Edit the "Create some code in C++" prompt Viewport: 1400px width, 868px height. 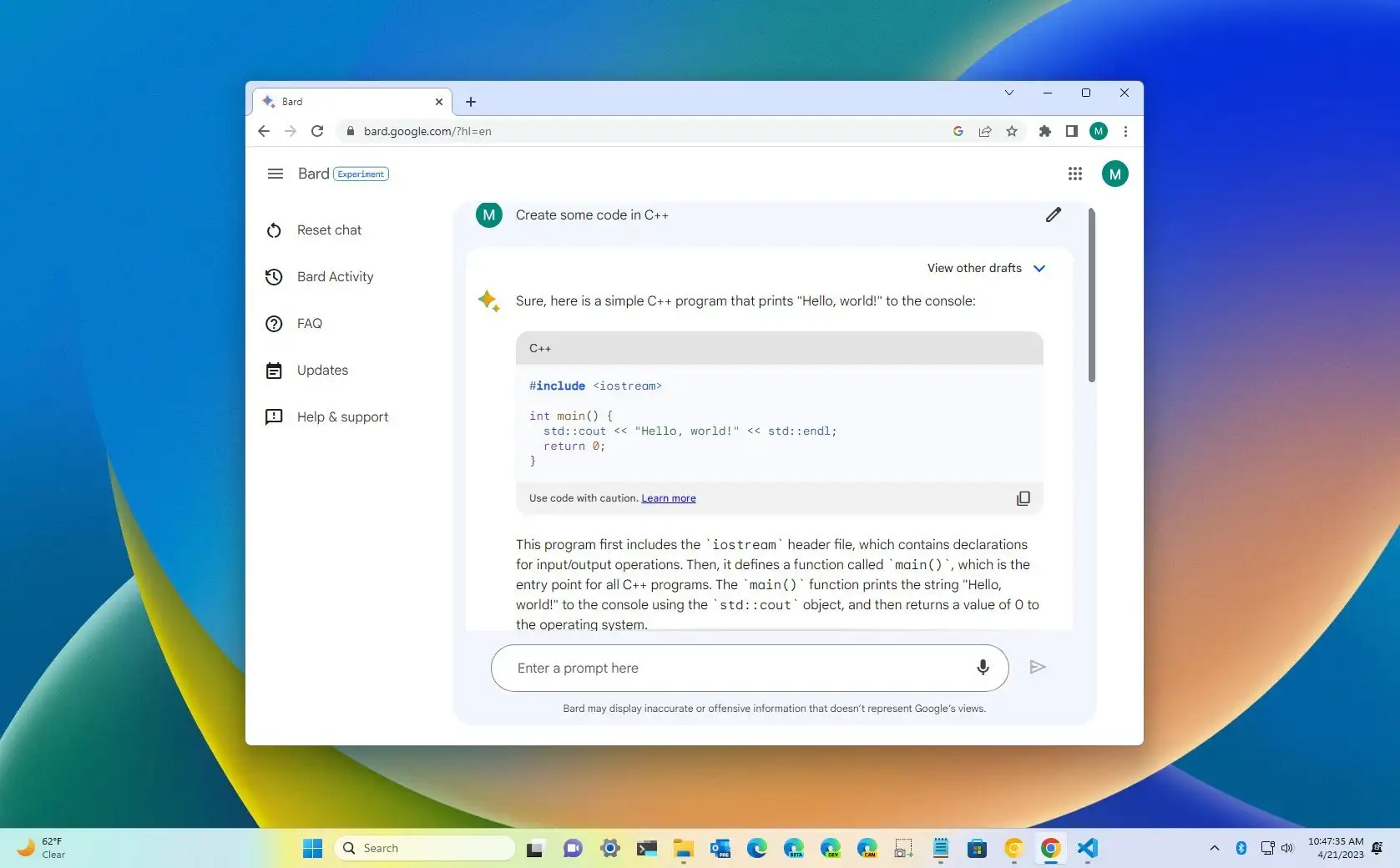[x=1053, y=214]
